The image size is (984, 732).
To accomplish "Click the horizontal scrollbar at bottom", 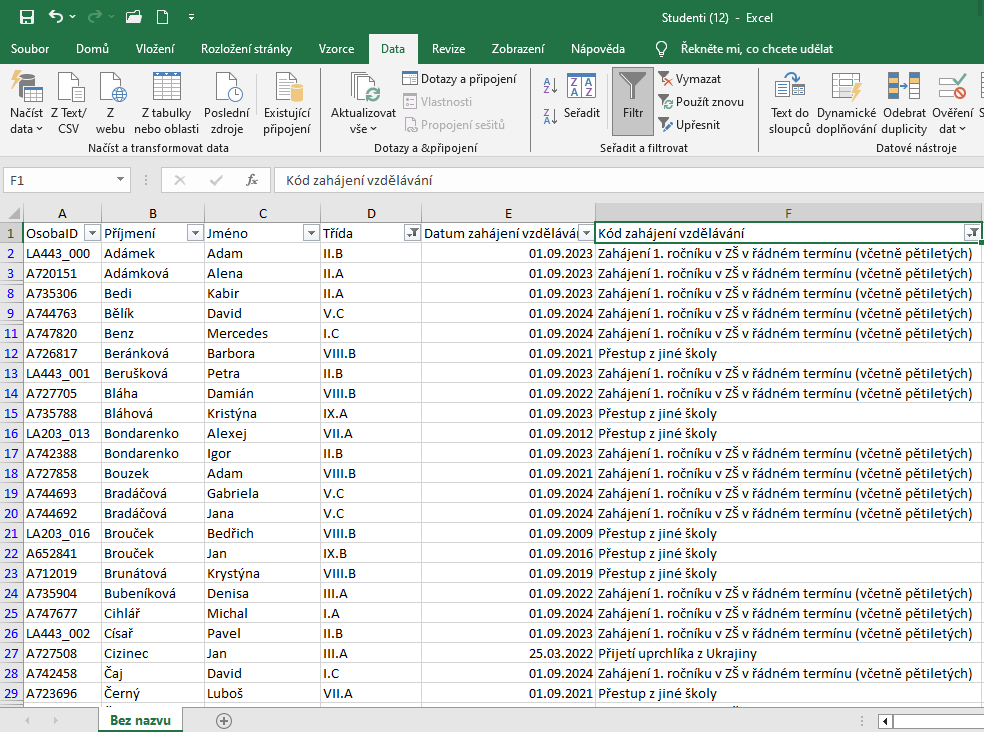I will (x=935, y=721).
